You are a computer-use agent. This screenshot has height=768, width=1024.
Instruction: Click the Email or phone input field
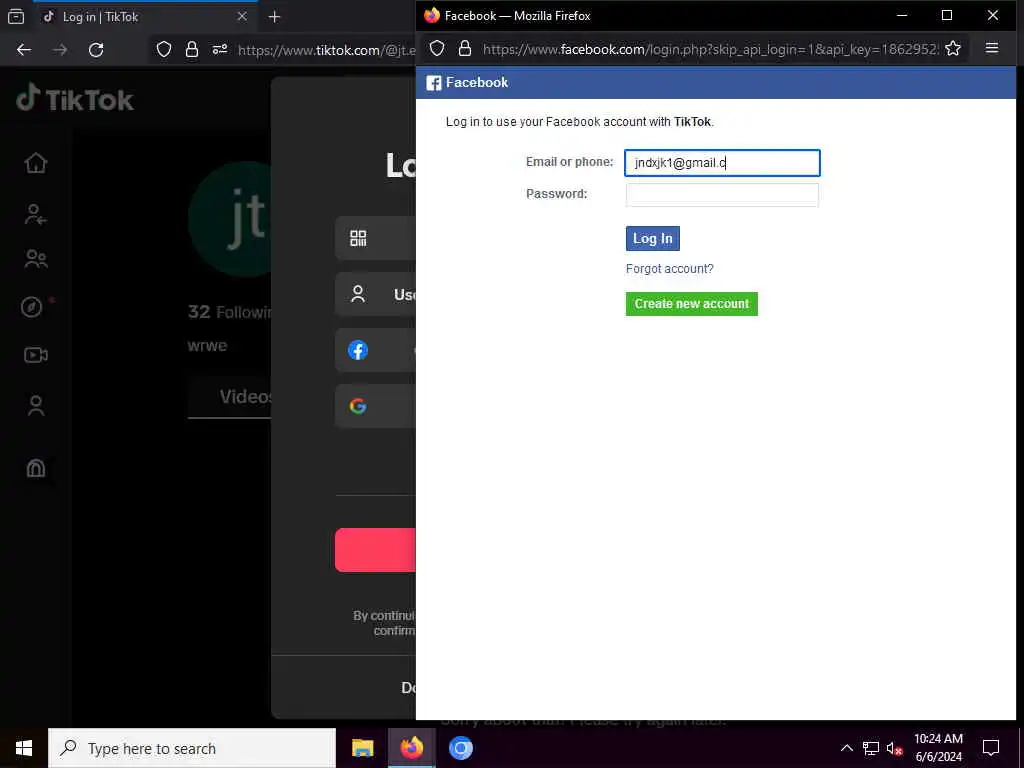[x=722, y=163]
